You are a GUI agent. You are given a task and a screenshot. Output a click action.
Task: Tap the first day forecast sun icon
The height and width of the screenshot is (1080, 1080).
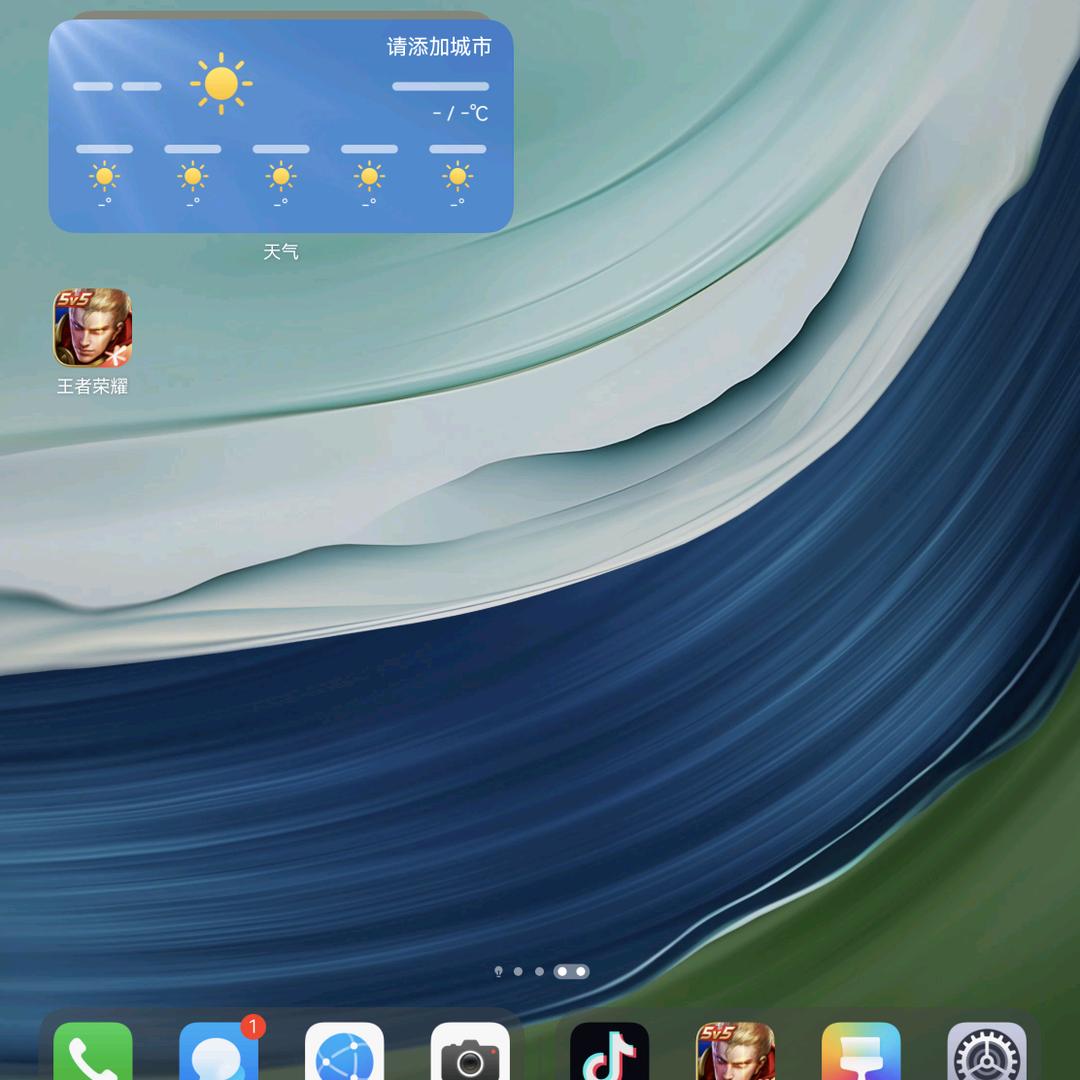[x=104, y=177]
